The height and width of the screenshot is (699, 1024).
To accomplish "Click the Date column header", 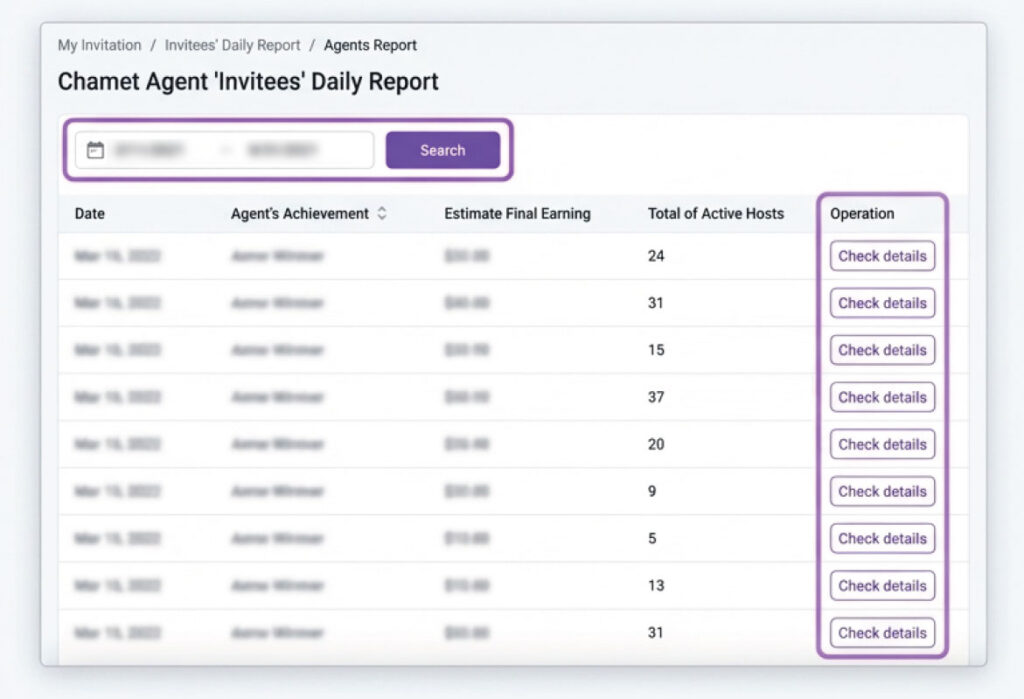I will point(89,213).
